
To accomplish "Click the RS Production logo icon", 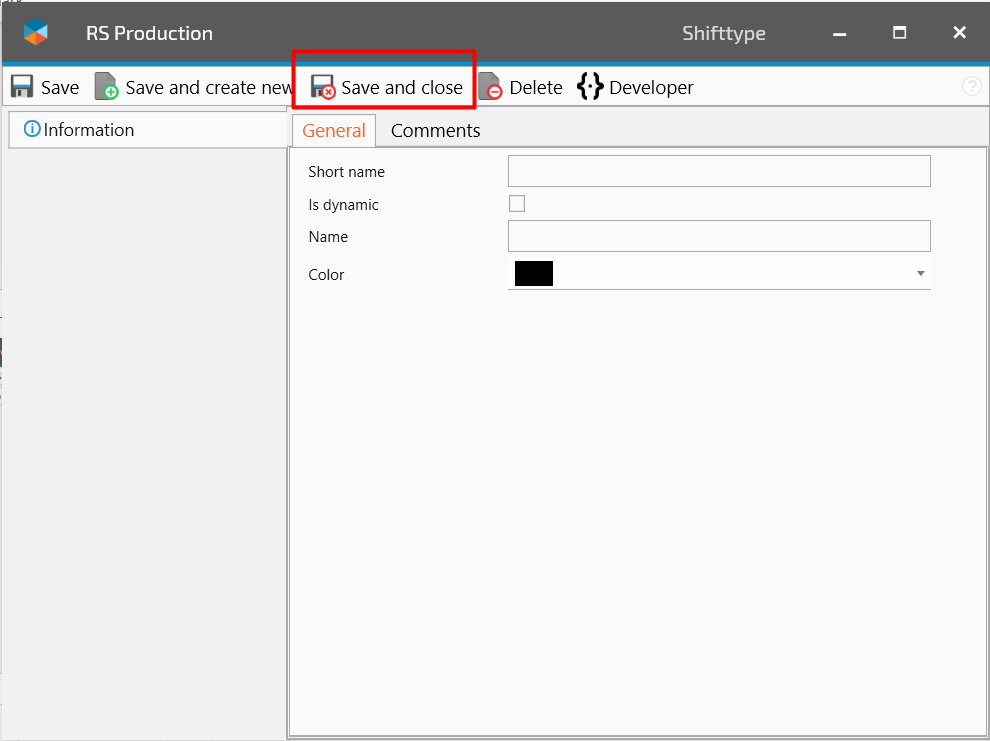I will [x=36, y=33].
